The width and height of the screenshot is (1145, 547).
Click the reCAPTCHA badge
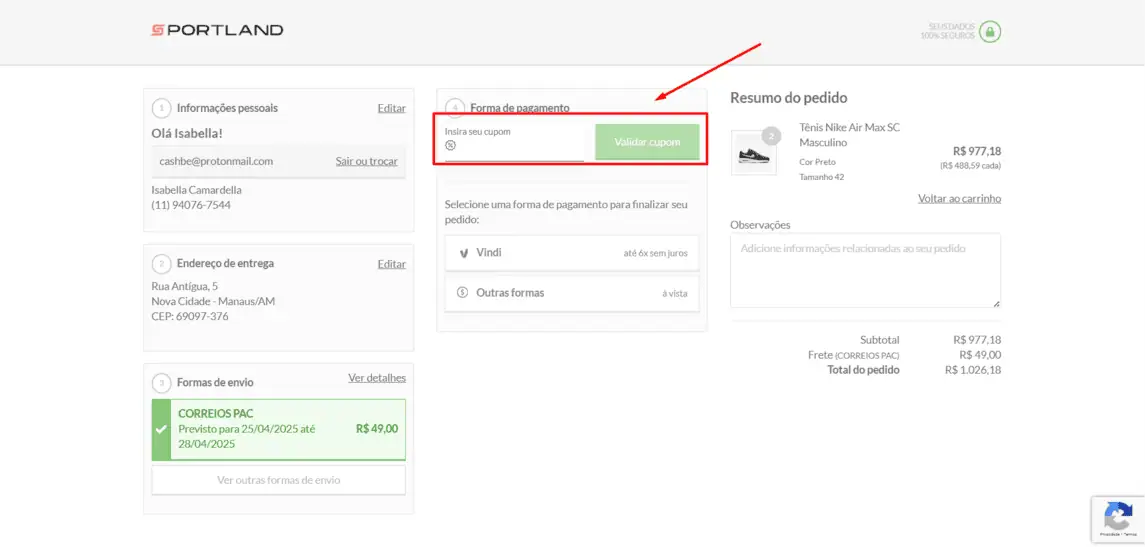pos(1118,519)
